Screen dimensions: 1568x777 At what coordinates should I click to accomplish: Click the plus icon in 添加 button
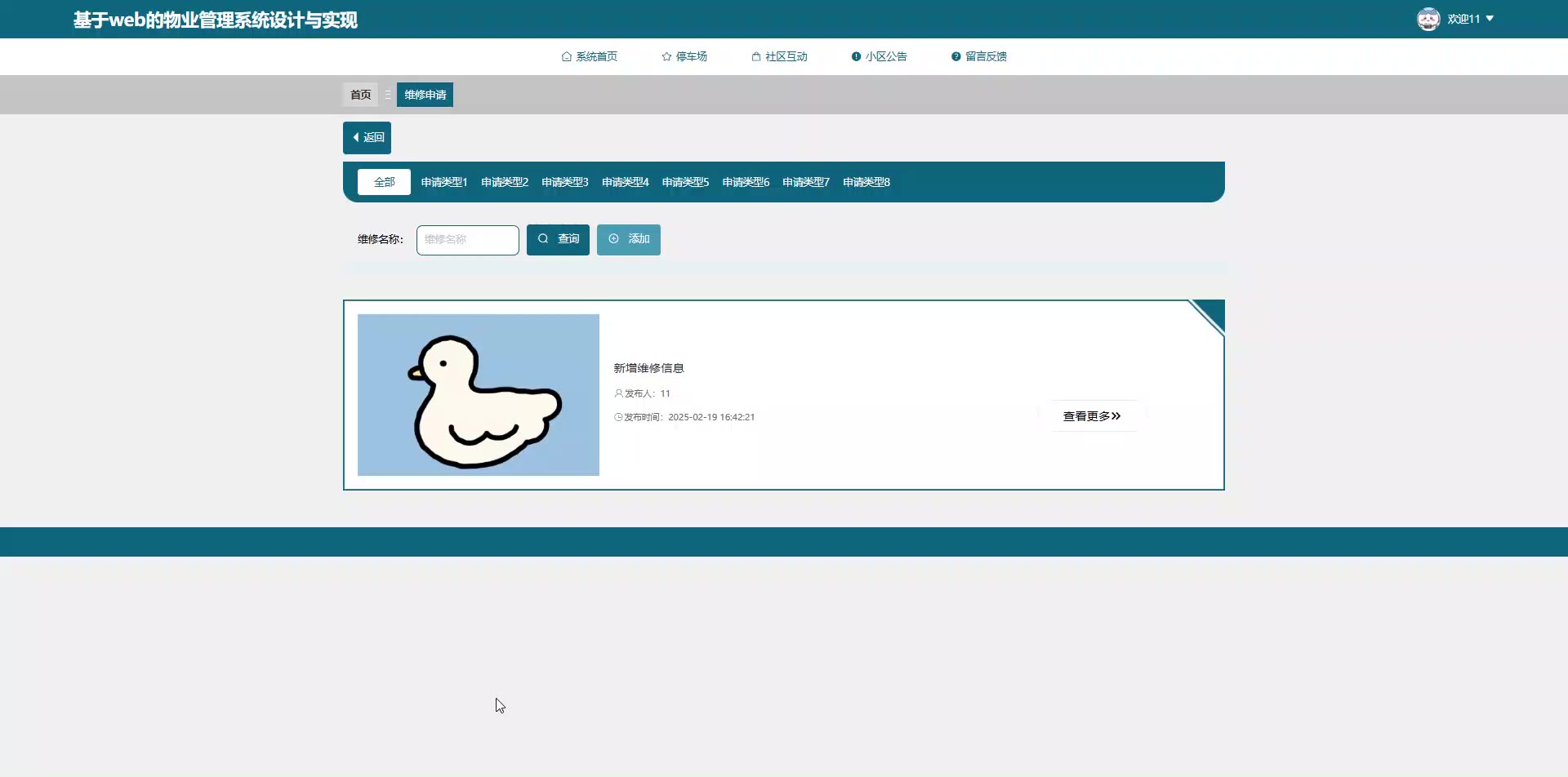click(613, 239)
